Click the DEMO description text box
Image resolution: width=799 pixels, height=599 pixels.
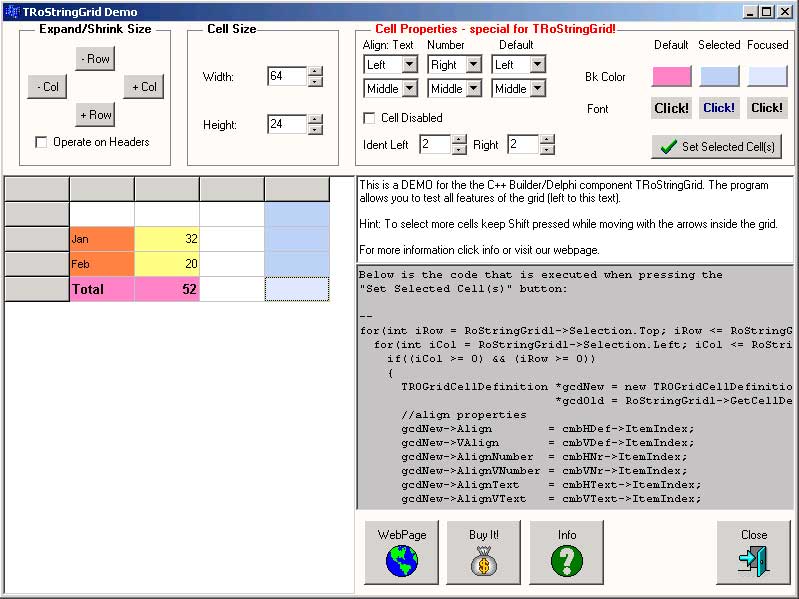coord(575,219)
